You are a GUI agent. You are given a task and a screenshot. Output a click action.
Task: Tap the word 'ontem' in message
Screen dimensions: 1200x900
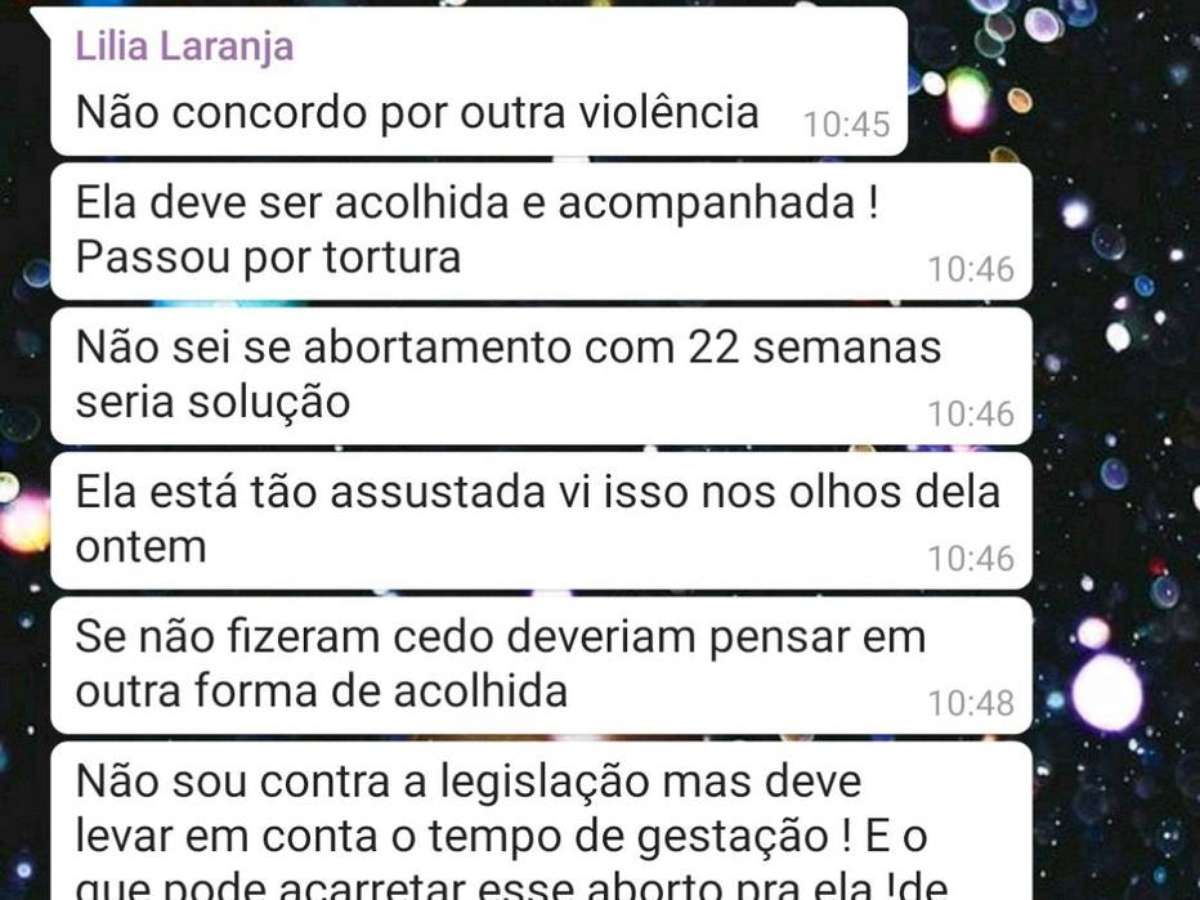point(141,547)
